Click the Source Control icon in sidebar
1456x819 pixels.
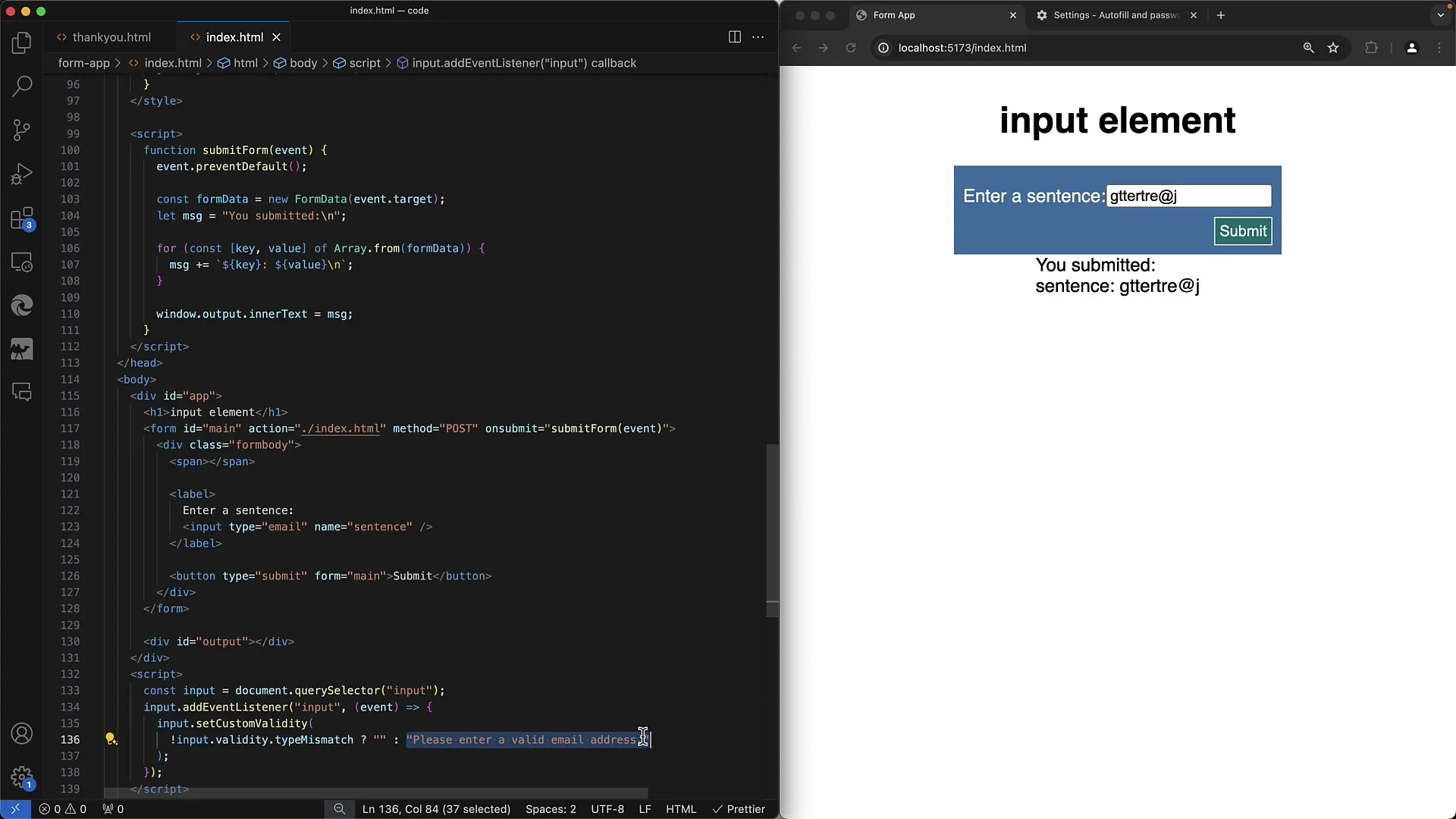pyautogui.click(x=22, y=130)
